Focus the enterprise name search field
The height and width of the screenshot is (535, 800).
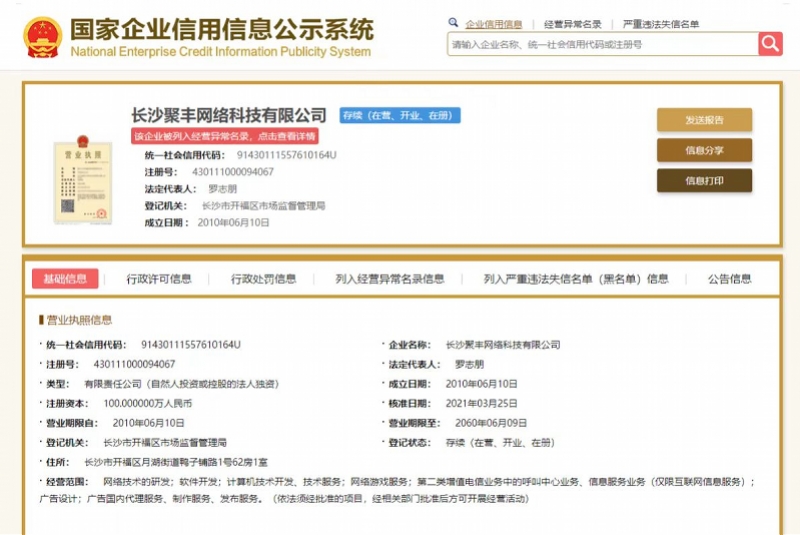point(603,44)
